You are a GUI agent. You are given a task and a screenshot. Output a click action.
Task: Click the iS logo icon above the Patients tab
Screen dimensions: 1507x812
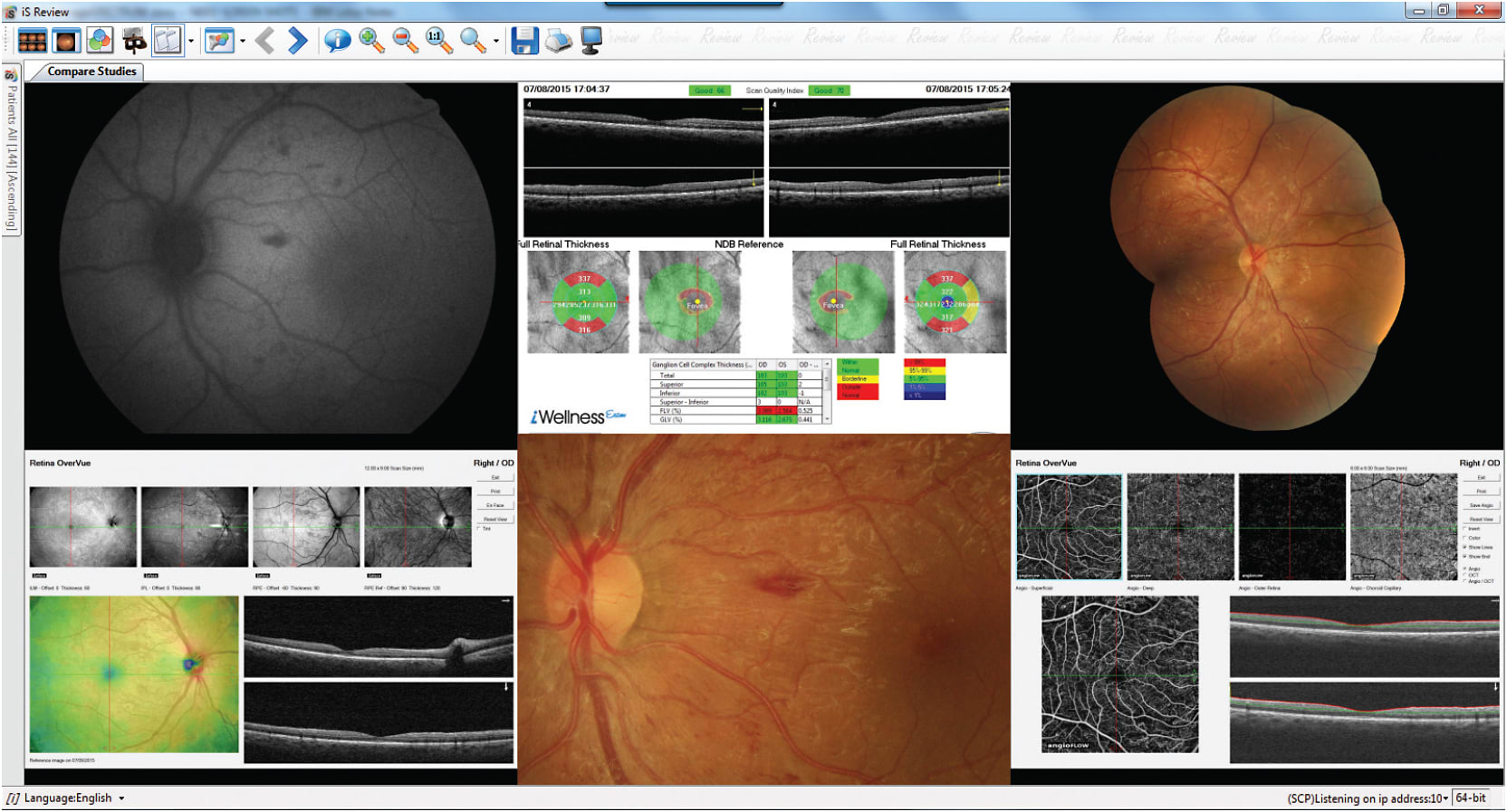[x=11, y=73]
